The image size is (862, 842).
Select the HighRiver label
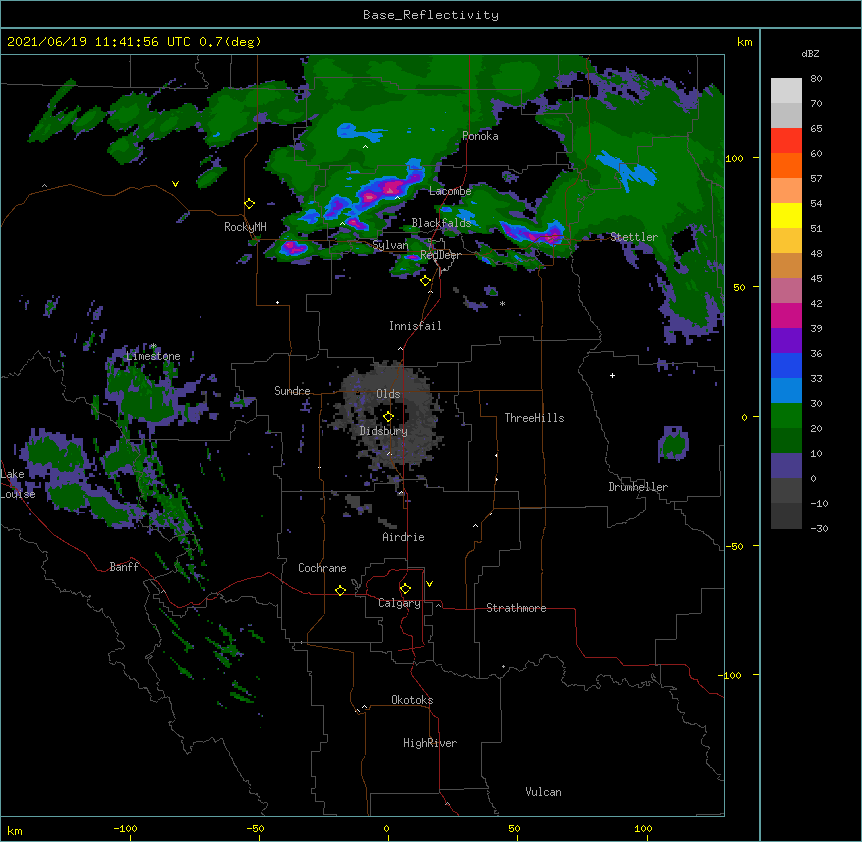[430, 743]
